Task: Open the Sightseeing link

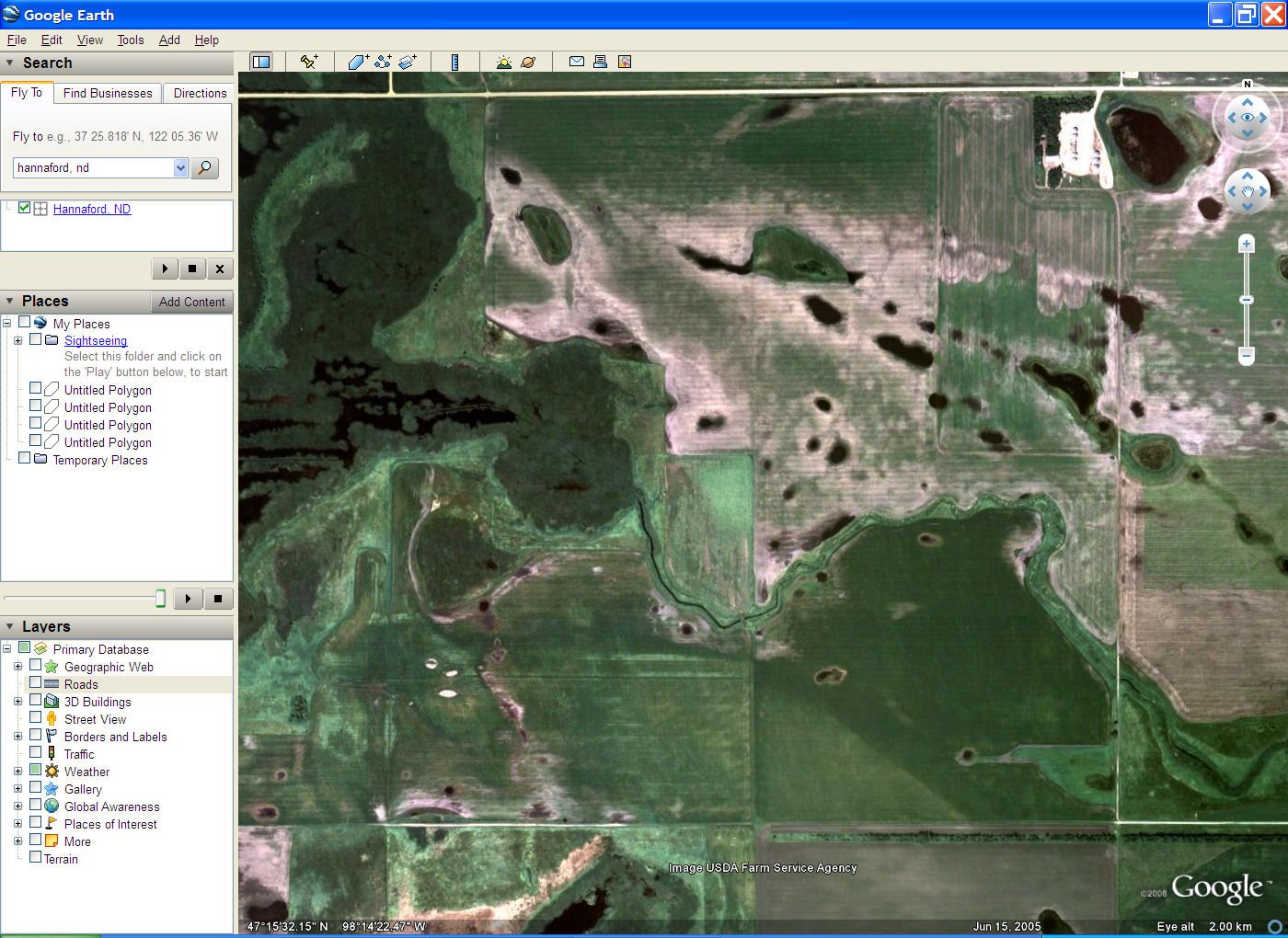Action: [96, 340]
